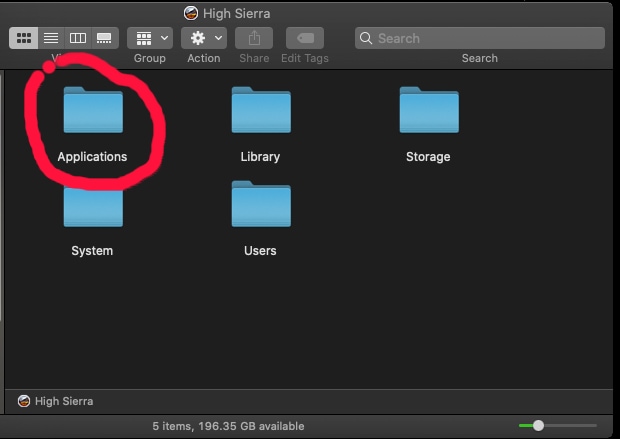The height and width of the screenshot is (439, 620).
Task: Click the Storage folder name label
Action: (x=428, y=157)
